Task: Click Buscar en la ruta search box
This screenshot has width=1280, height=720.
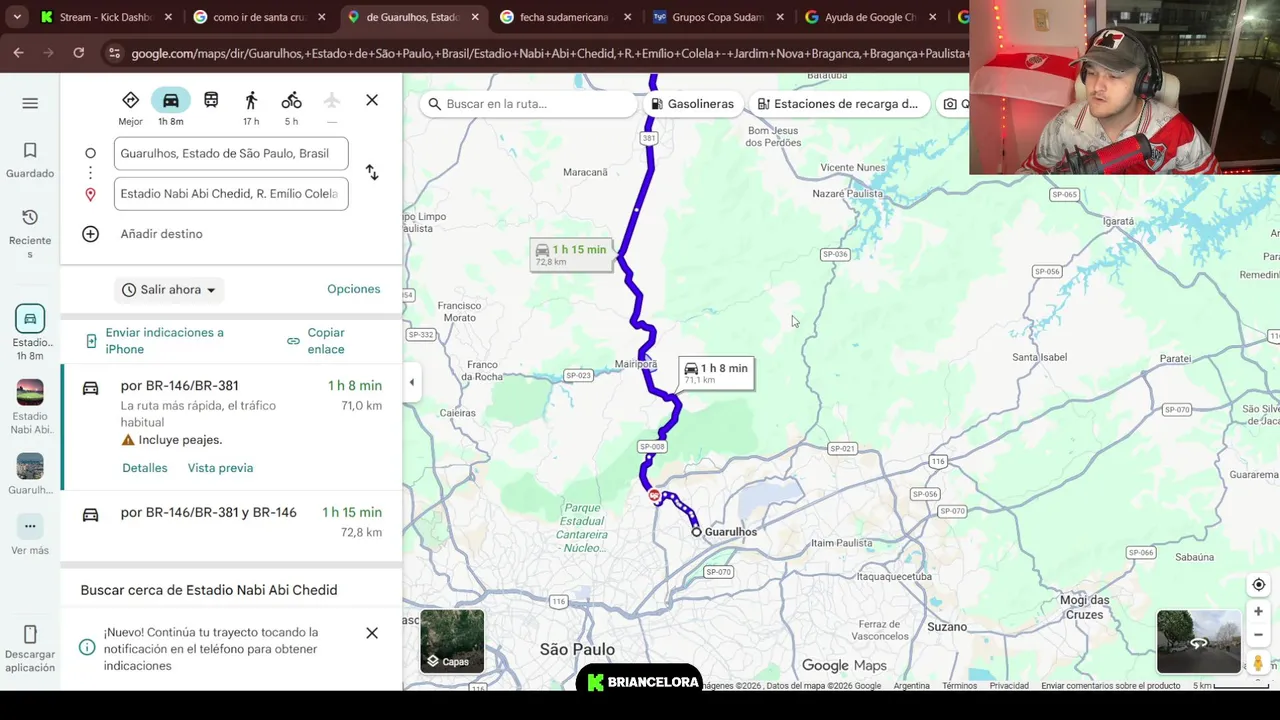Action: (x=528, y=104)
